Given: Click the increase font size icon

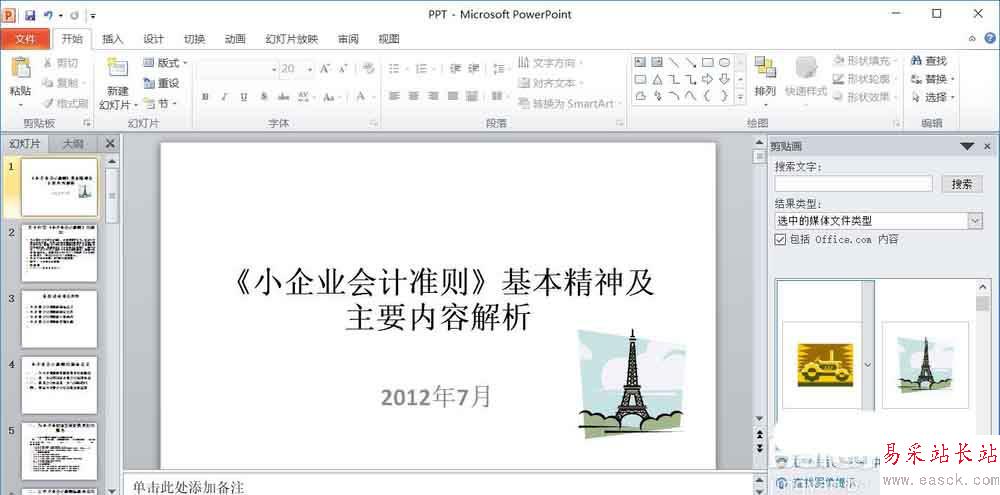Looking at the screenshot, I should [x=325, y=68].
